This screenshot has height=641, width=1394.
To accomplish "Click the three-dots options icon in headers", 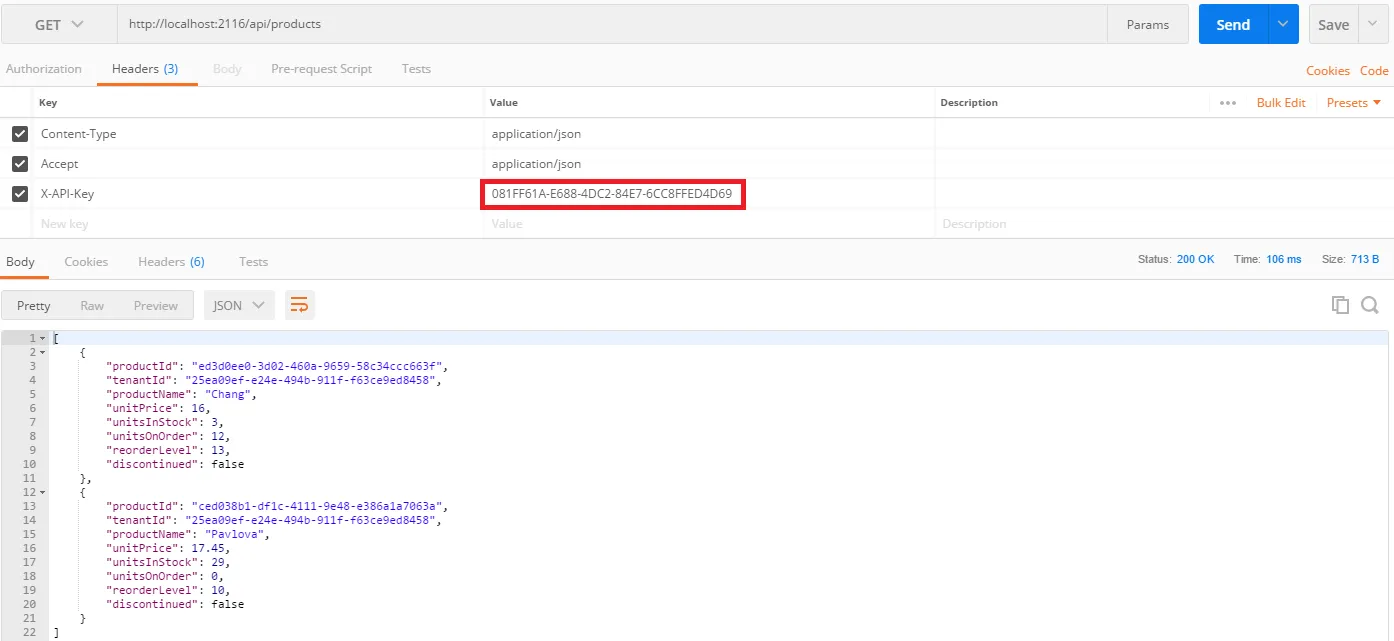I will point(1228,103).
